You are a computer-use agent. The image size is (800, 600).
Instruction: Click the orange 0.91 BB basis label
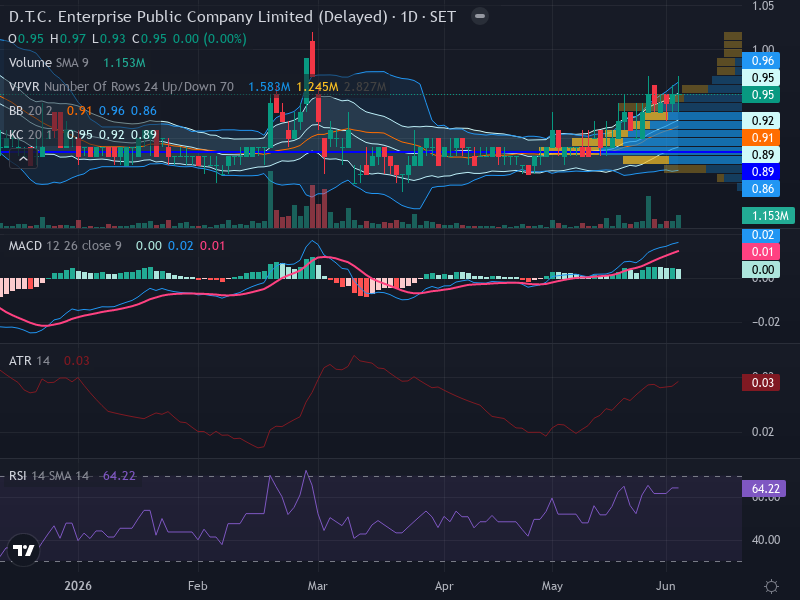(x=761, y=138)
